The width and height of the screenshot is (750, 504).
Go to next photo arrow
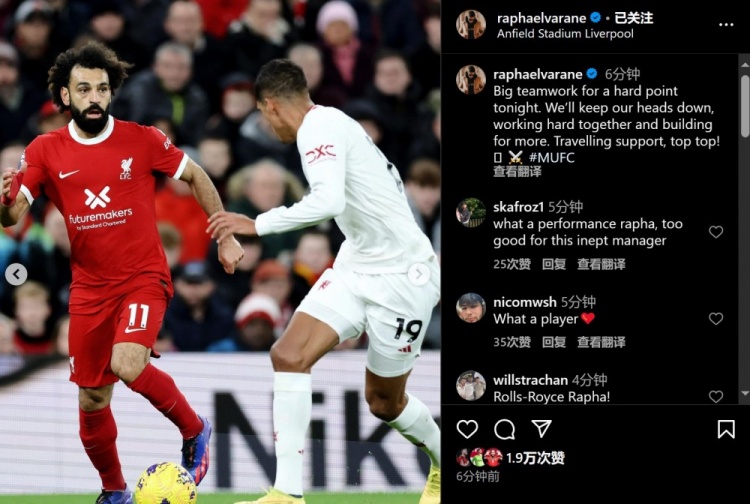[x=419, y=274]
